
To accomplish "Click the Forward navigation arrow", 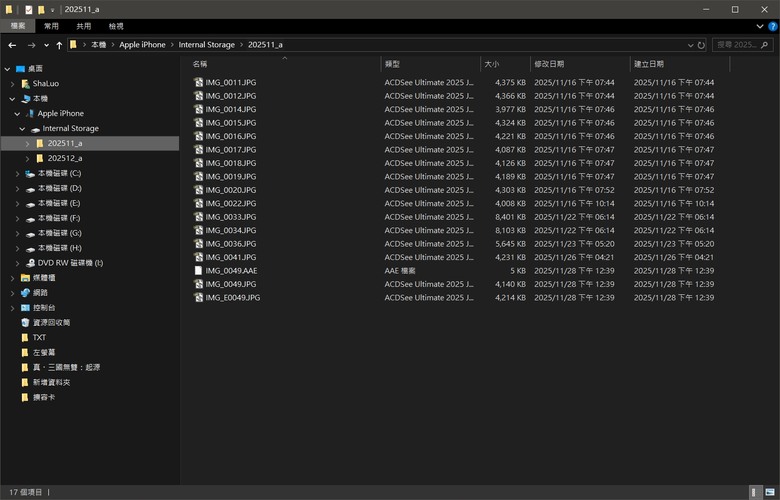I will [x=31, y=45].
